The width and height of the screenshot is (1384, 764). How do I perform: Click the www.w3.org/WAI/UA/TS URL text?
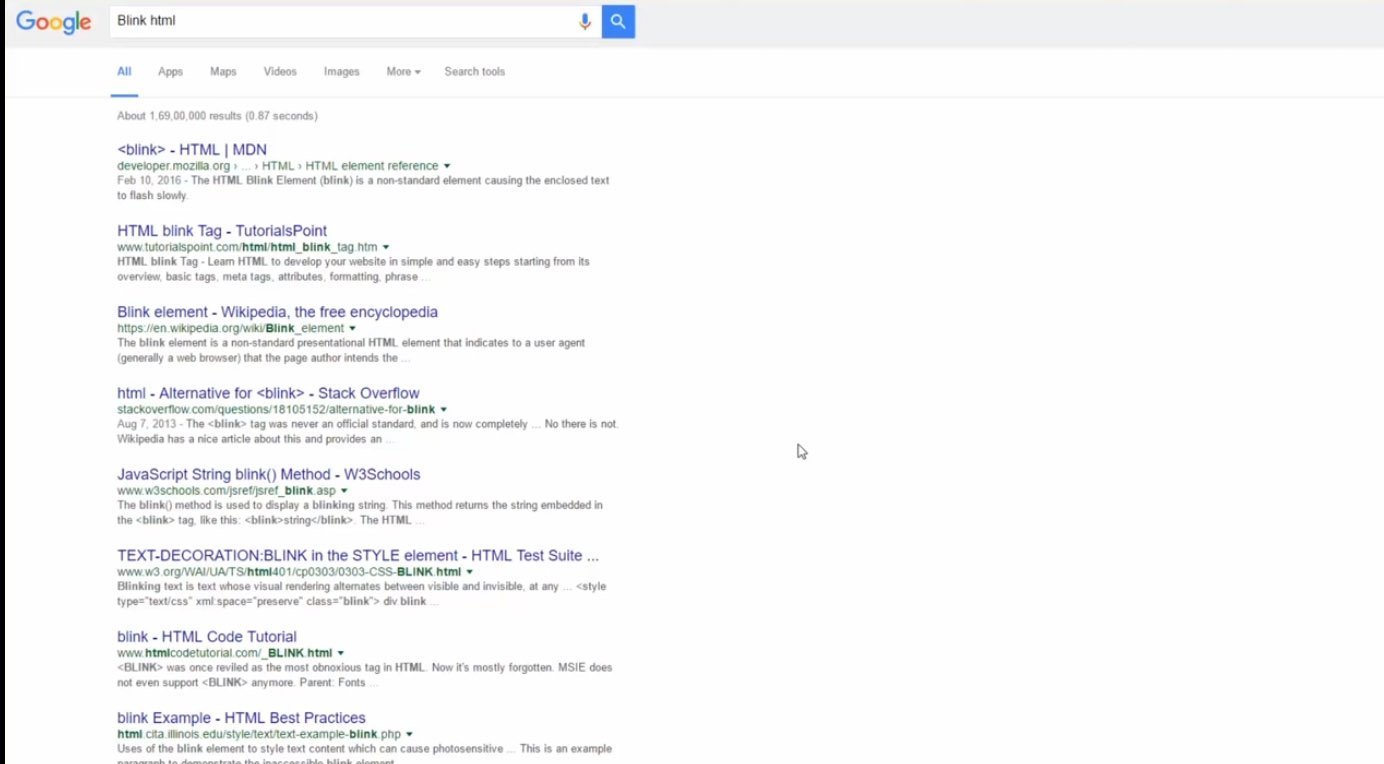(289, 572)
